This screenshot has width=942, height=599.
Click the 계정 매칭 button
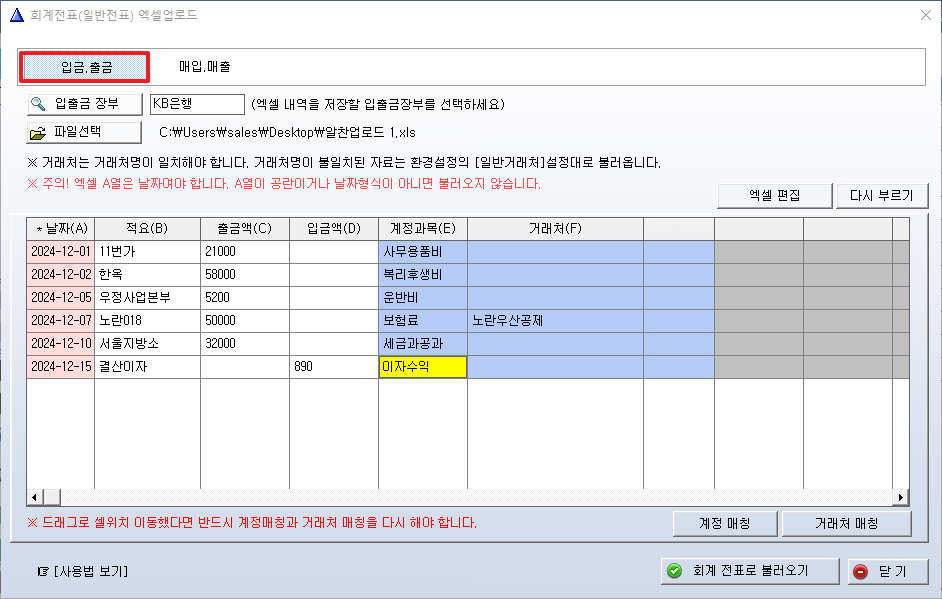(x=725, y=524)
